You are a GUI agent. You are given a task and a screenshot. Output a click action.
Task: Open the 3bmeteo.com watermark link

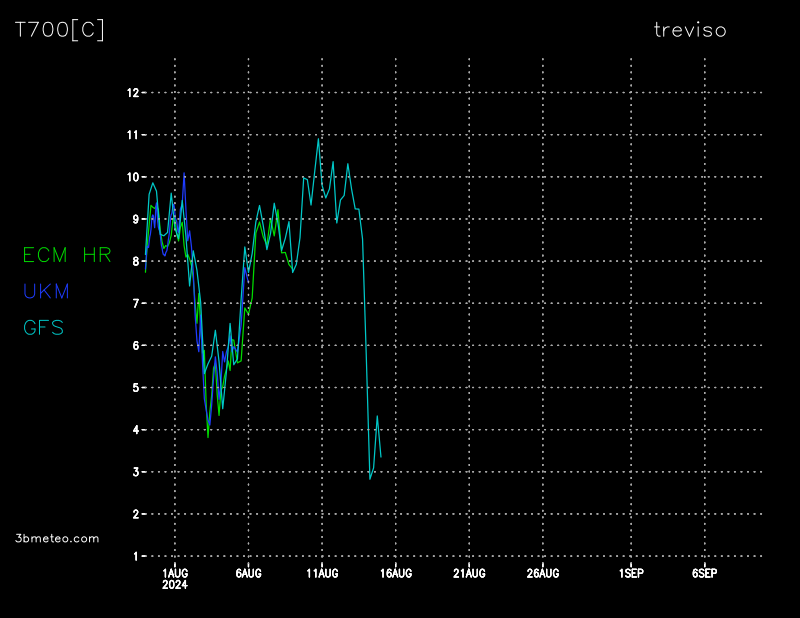[58, 538]
